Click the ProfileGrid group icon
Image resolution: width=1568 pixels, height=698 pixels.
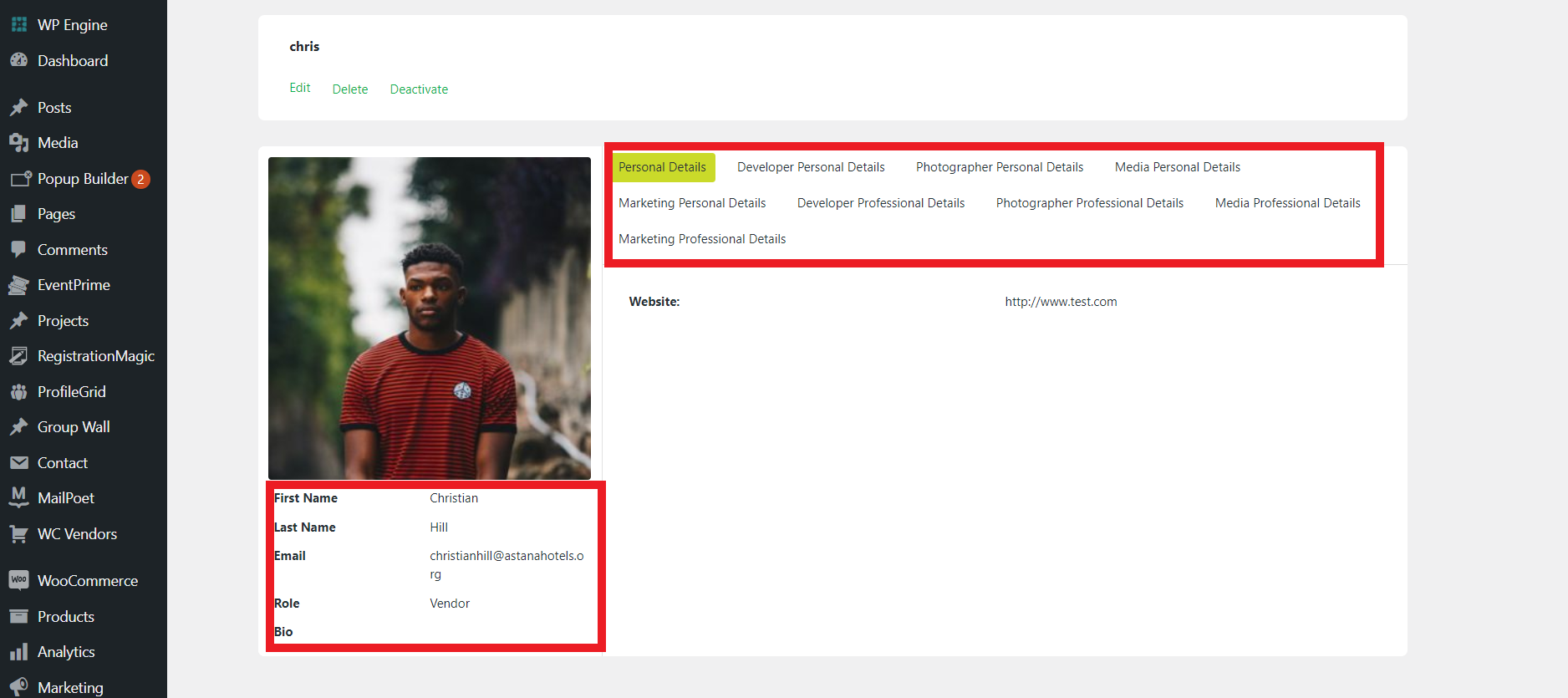pyautogui.click(x=18, y=391)
